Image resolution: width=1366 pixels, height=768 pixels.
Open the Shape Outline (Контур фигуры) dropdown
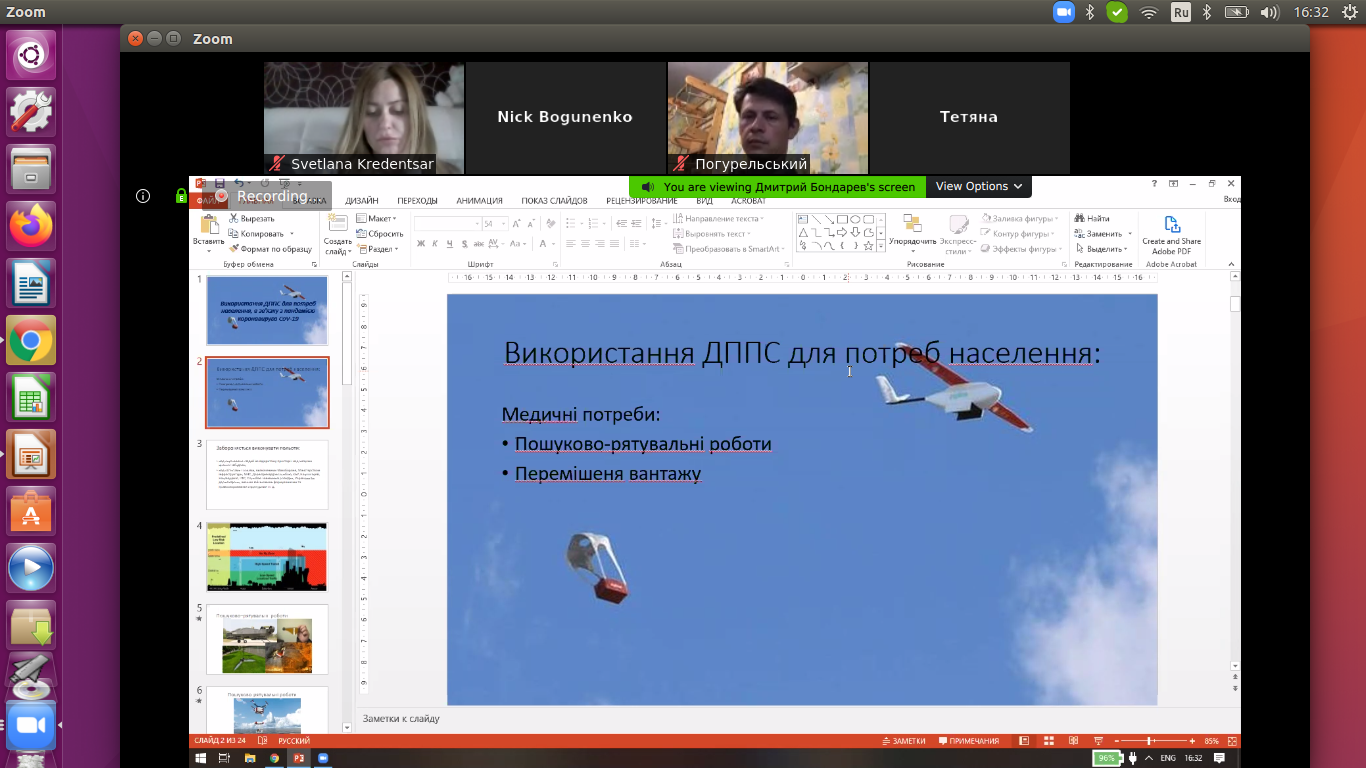(x=1018, y=234)
